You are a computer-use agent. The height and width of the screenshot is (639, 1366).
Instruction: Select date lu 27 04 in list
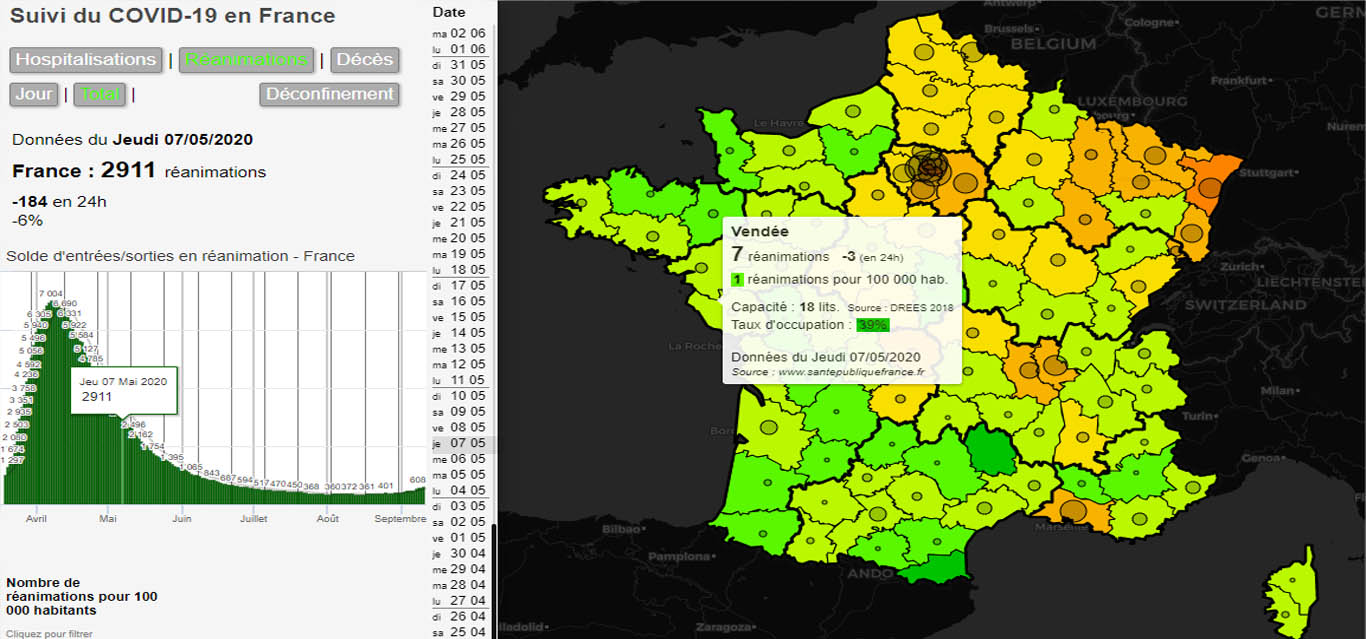(460, 600)
